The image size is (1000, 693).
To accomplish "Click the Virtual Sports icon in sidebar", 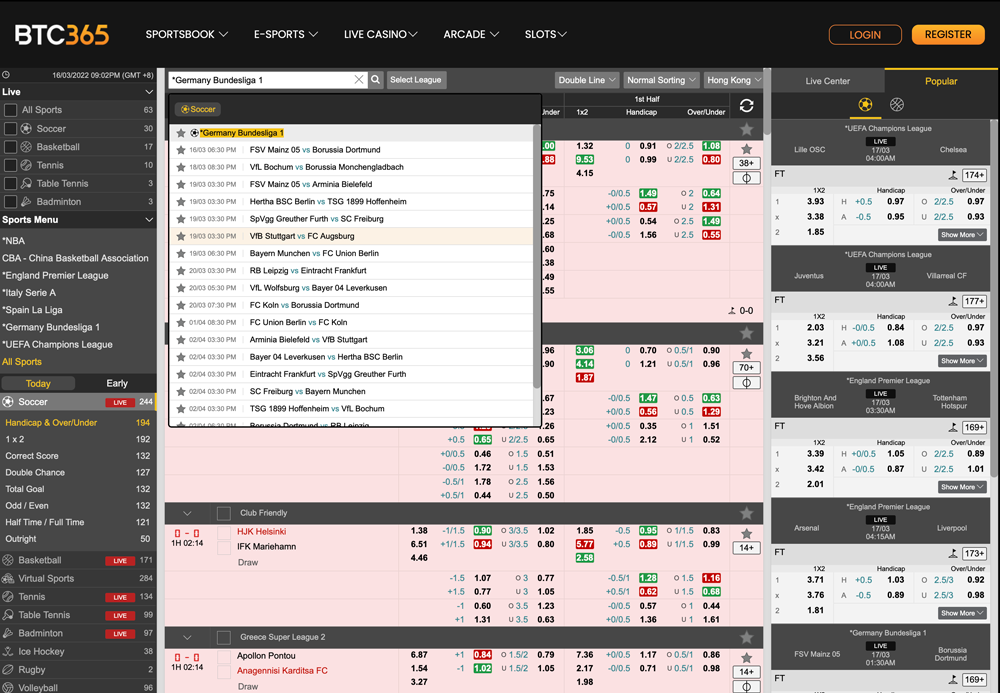I will point(8,578).
